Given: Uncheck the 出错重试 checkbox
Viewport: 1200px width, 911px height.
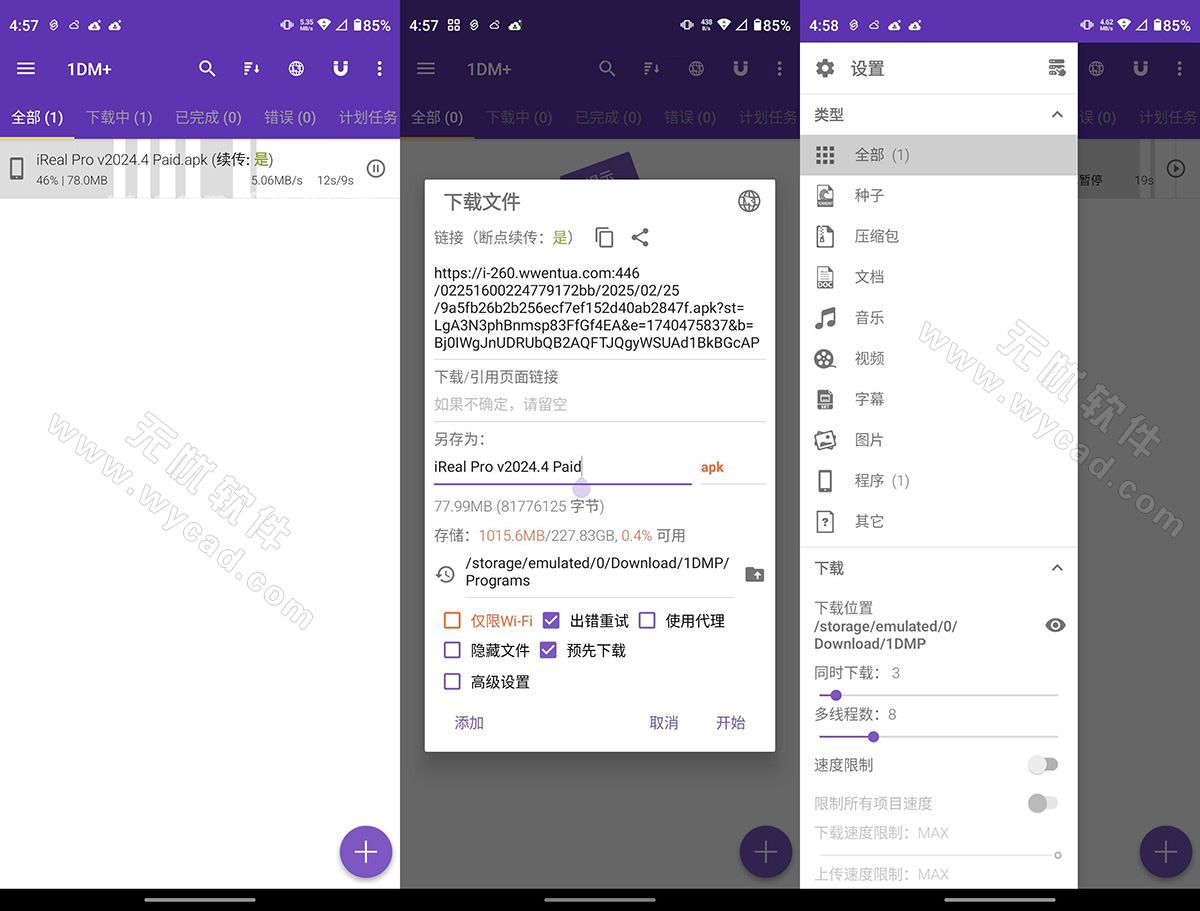Looking at the screenshot, I should tap(549, 621).
